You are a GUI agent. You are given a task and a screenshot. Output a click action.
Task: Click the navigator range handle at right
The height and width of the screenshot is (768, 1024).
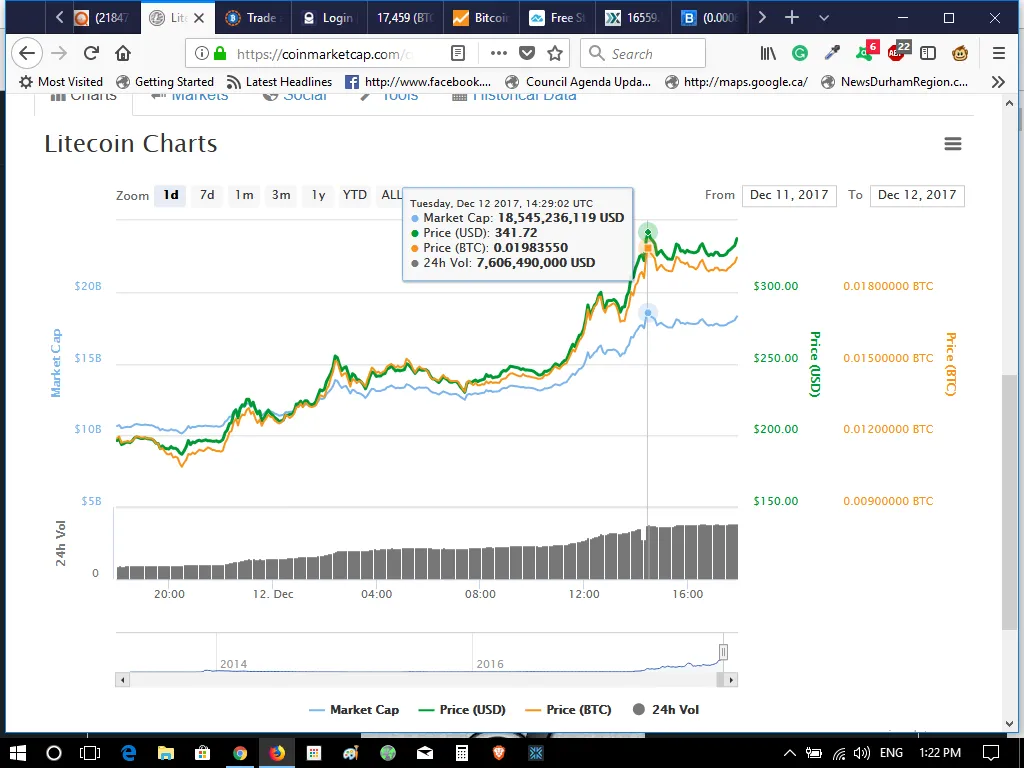coord(724,652)
